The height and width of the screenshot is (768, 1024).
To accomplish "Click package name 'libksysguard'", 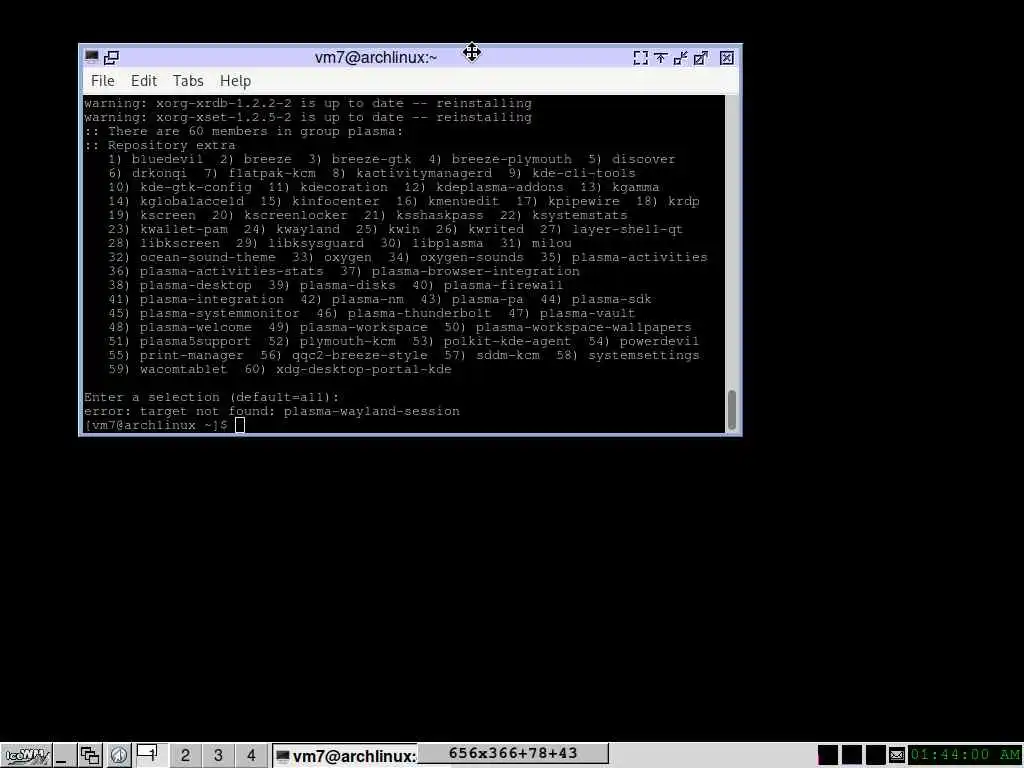I will coord(315,244).
